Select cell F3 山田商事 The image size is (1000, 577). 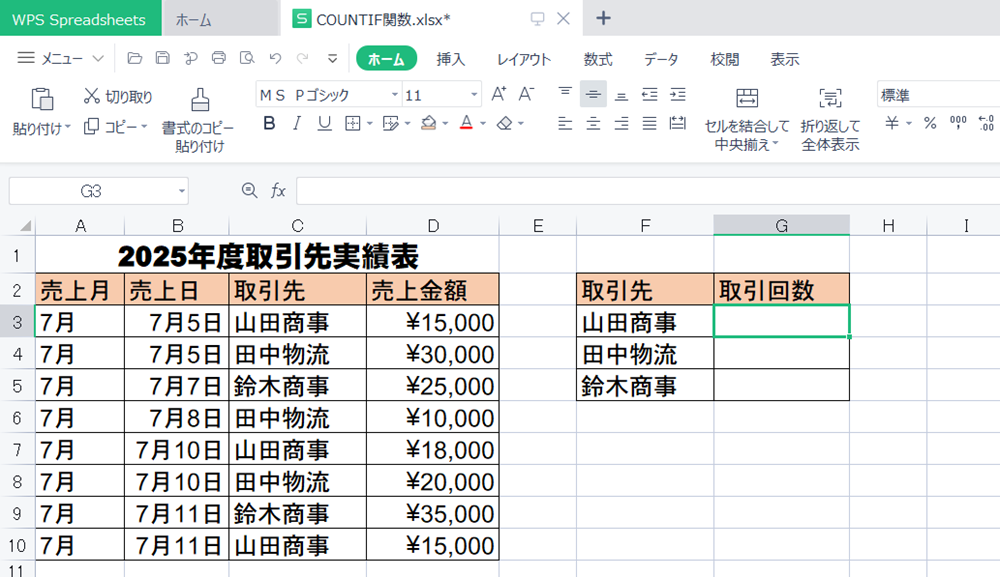click(x=645, y=321)
